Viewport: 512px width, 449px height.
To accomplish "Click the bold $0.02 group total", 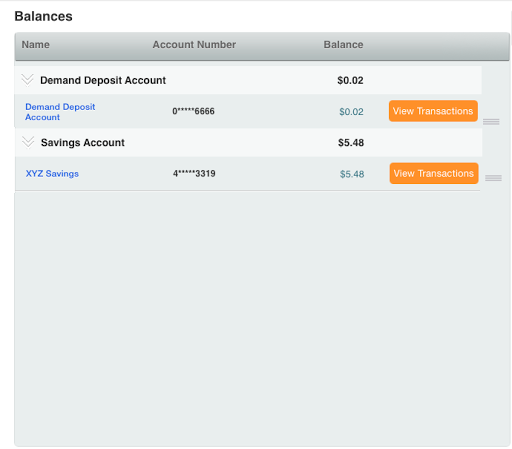I will (350, 80).
